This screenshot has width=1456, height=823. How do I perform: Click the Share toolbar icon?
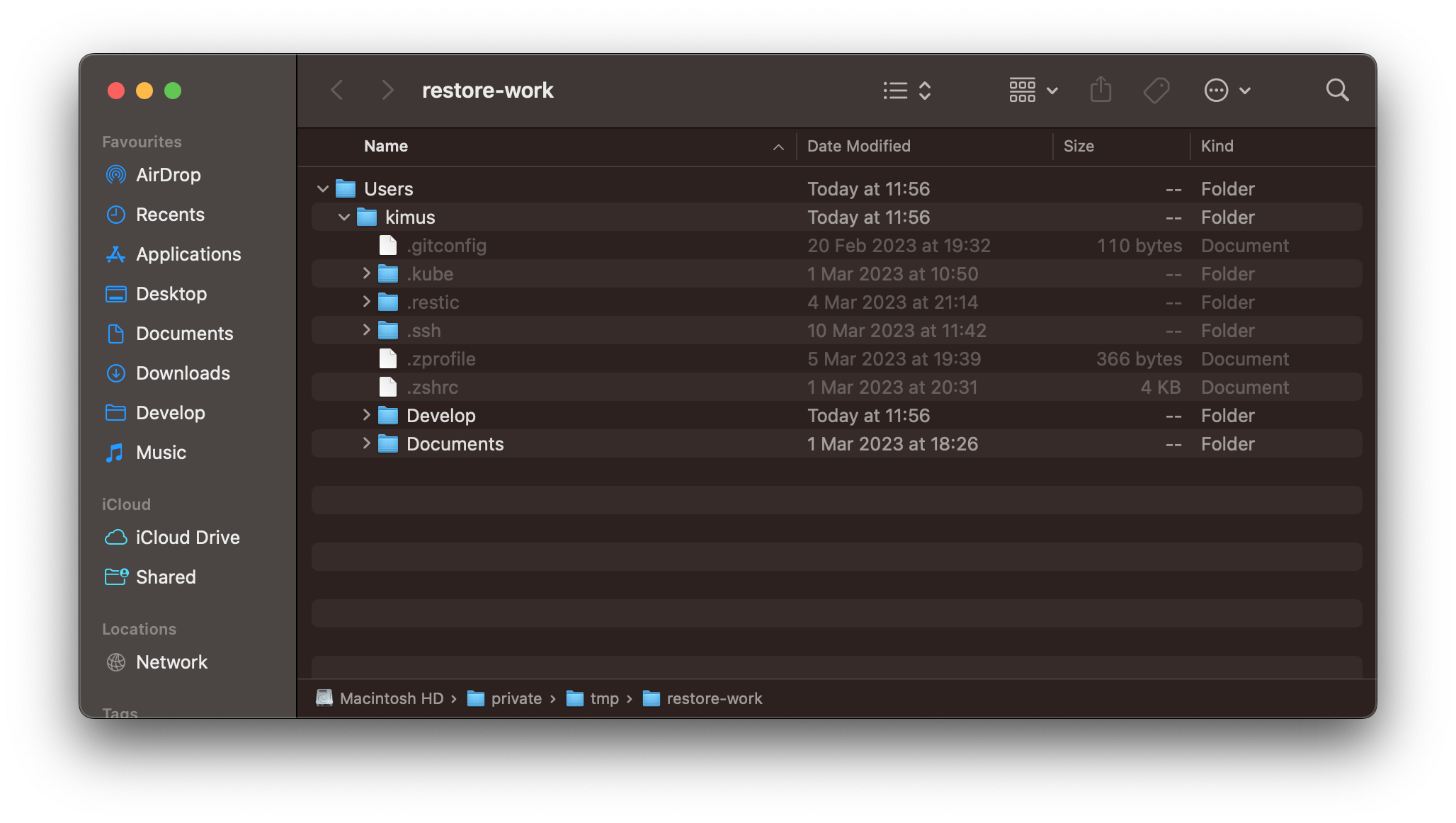[x=1100, y=90]
